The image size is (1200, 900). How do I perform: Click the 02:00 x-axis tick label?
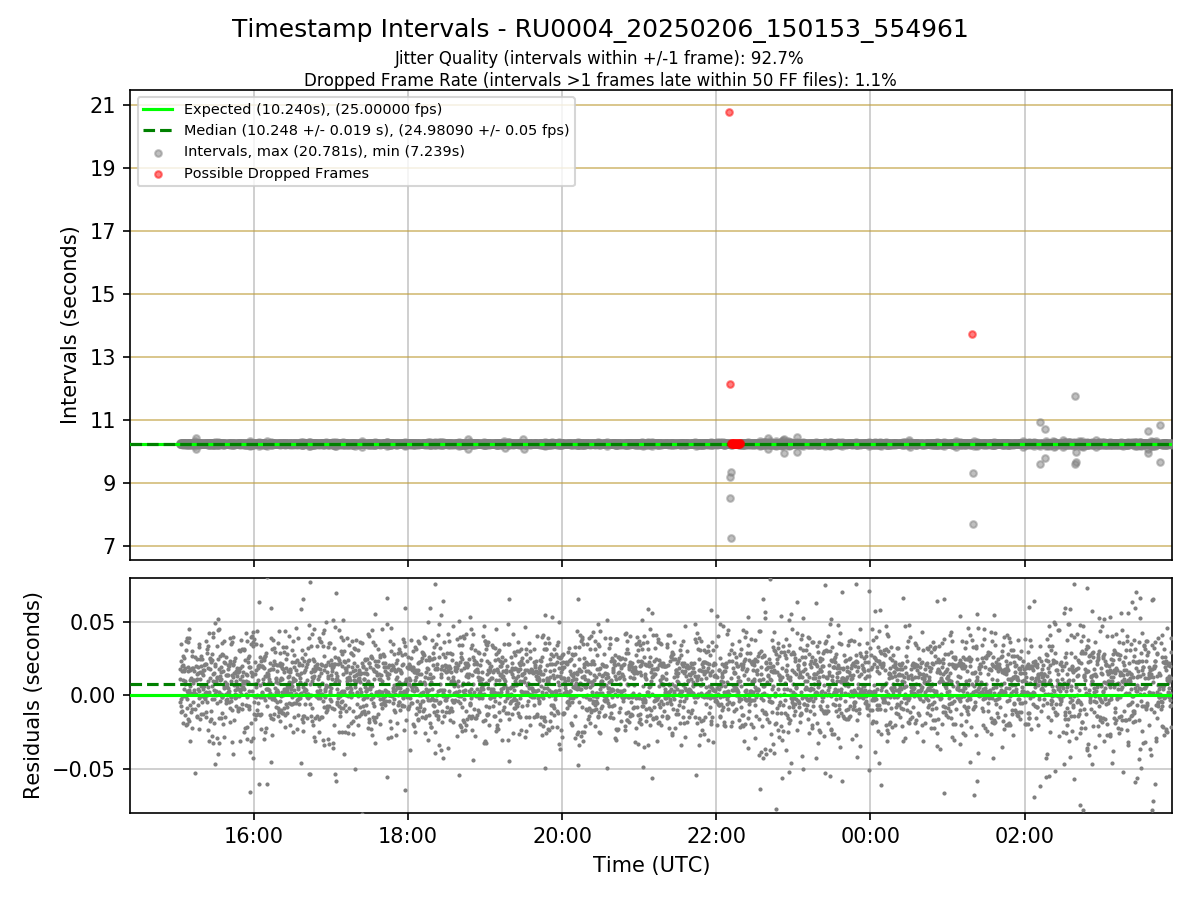[1024, 835]
